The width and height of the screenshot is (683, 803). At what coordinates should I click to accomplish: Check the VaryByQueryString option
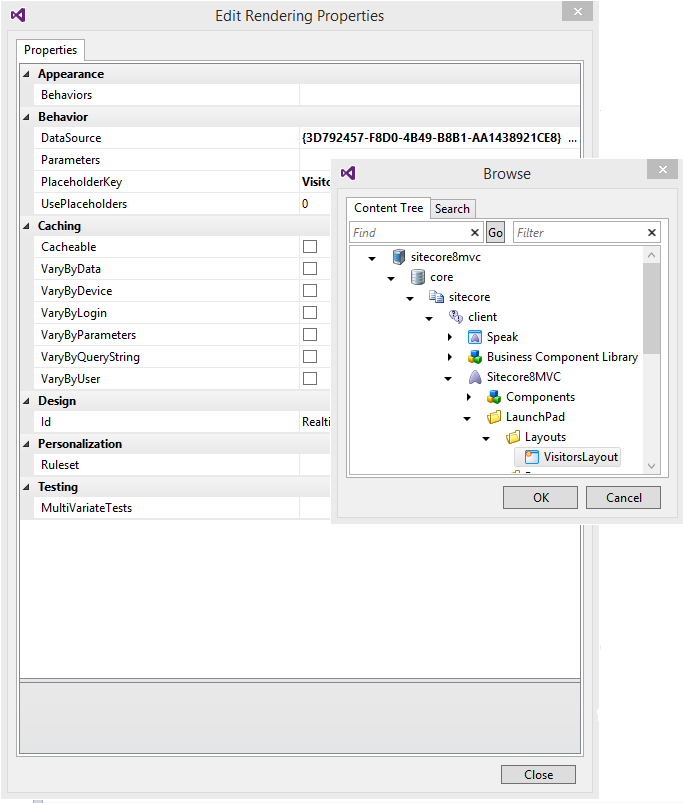click(x=310, y=357)
